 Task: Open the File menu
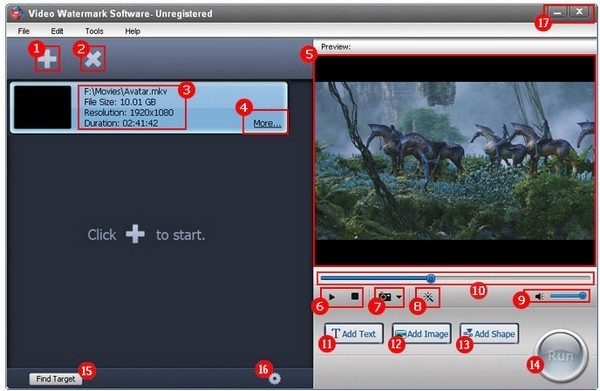coord(24,31)
